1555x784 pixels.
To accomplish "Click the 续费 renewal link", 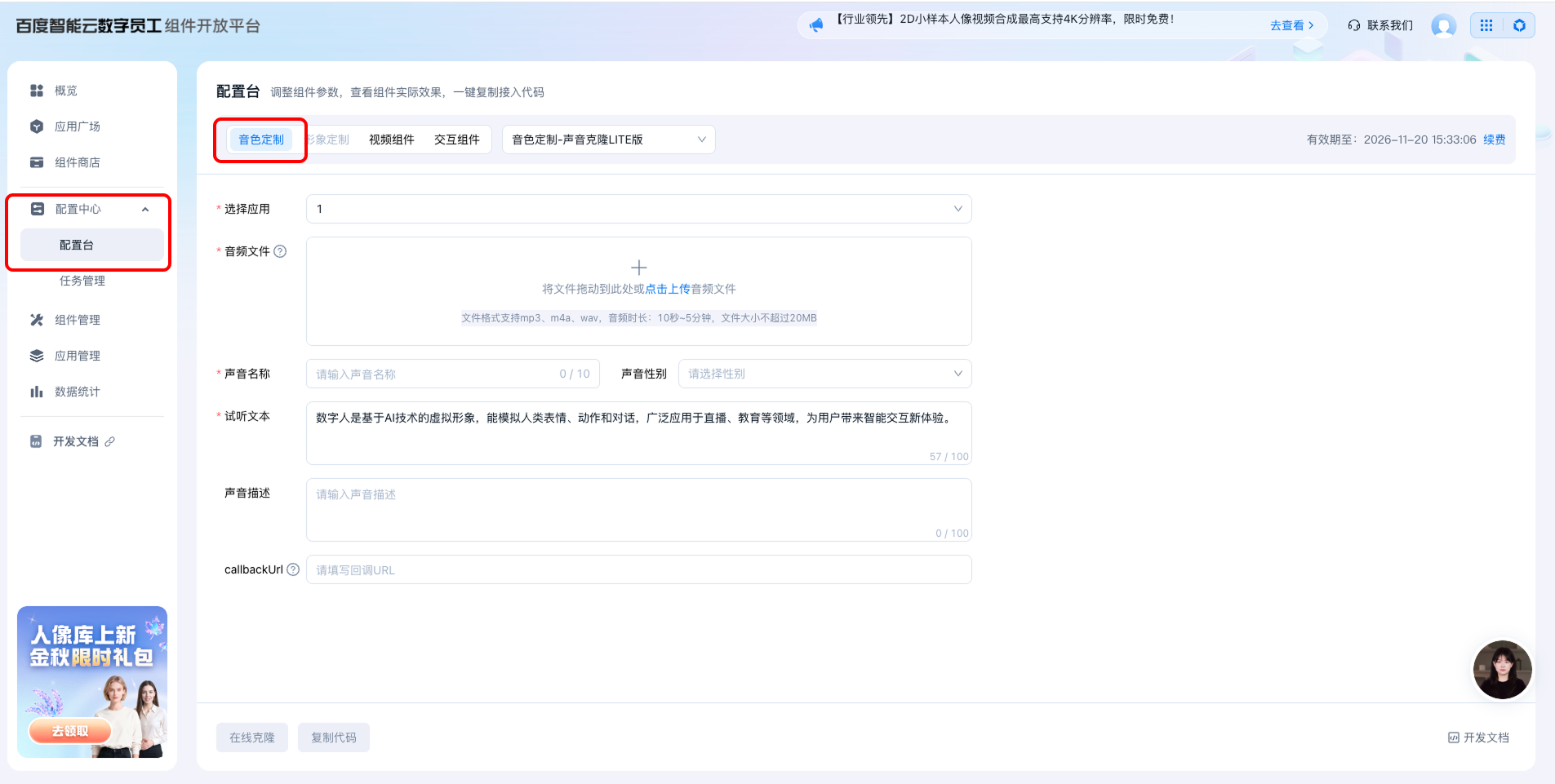I will point(1495,140).
